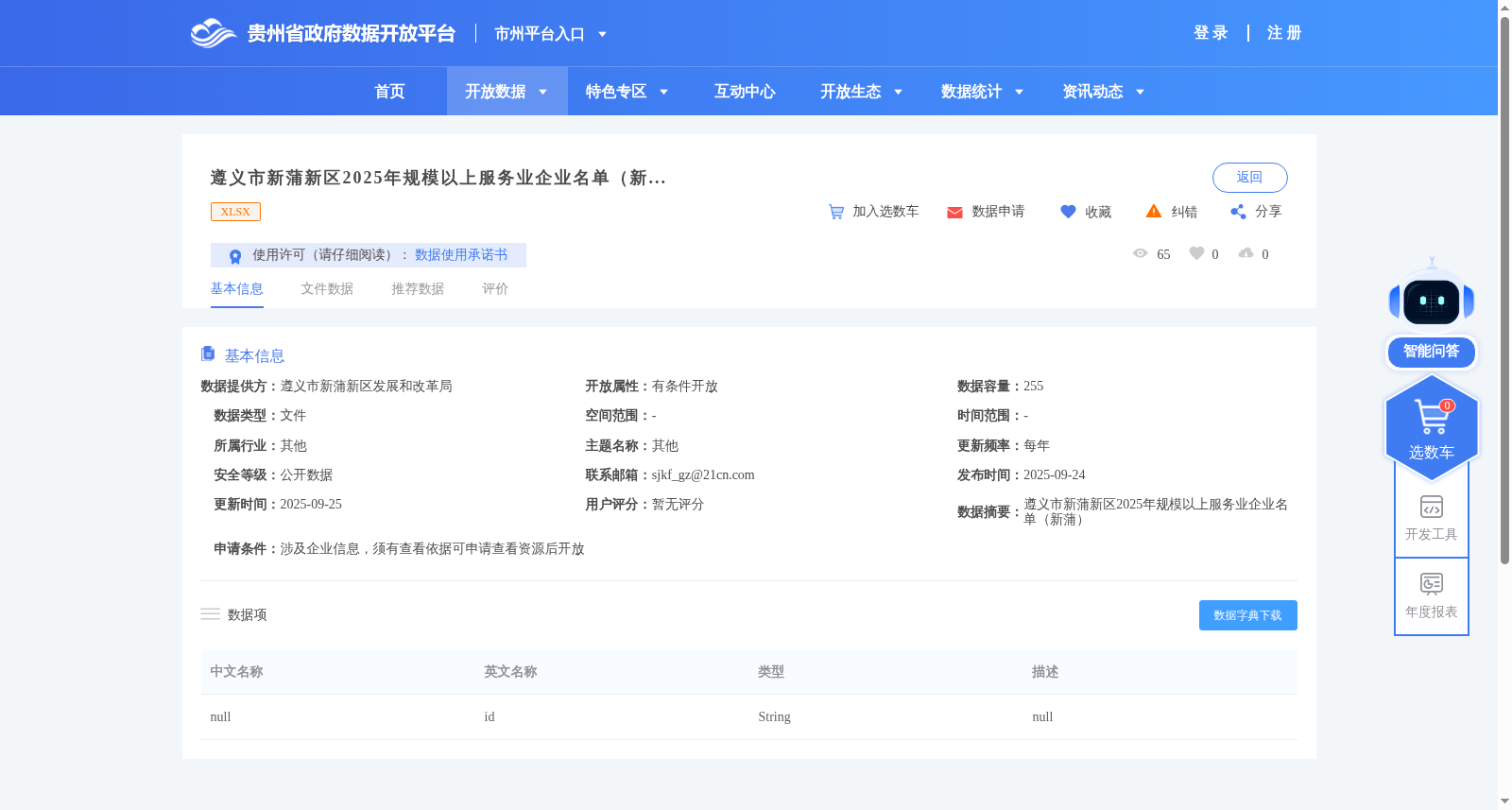Click the dataset title 遵义市新蒲新区2025年规模以上服务业企业名单
This screenshot has width=1512, height=810.
point(438,178)
